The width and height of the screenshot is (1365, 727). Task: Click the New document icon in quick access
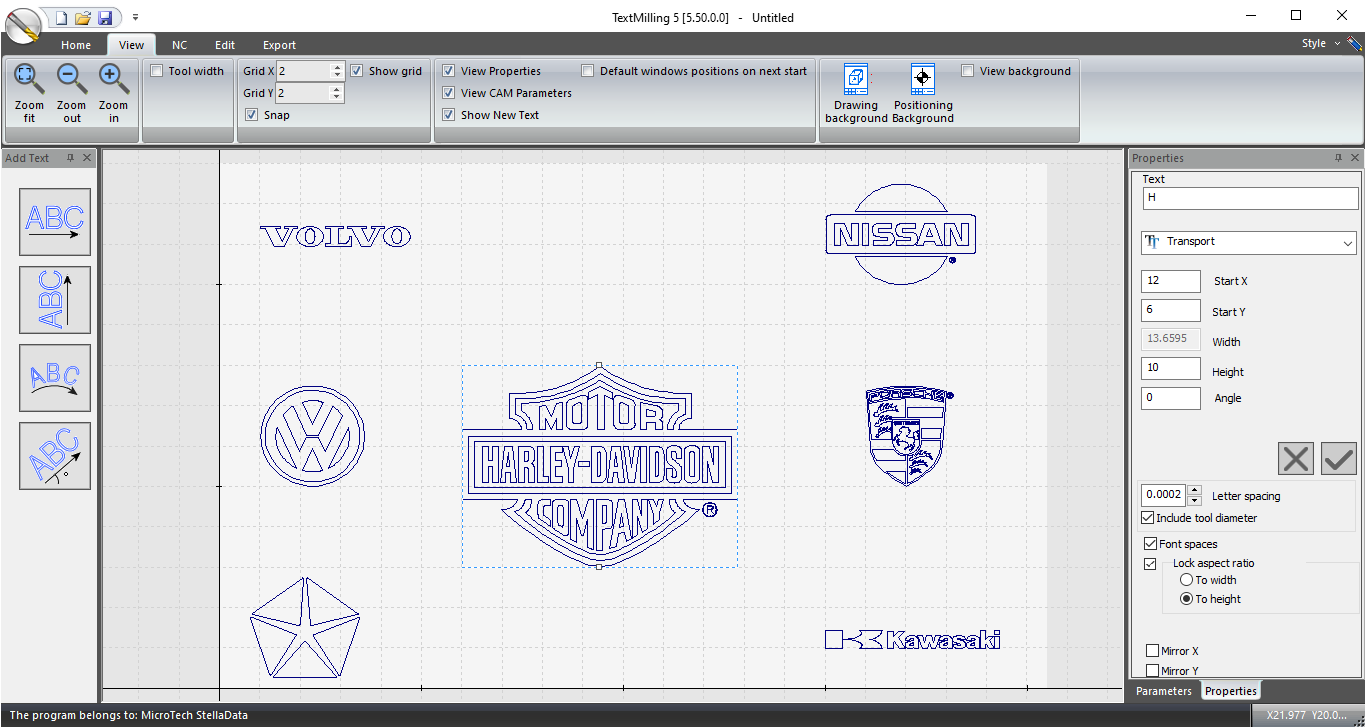61,17
